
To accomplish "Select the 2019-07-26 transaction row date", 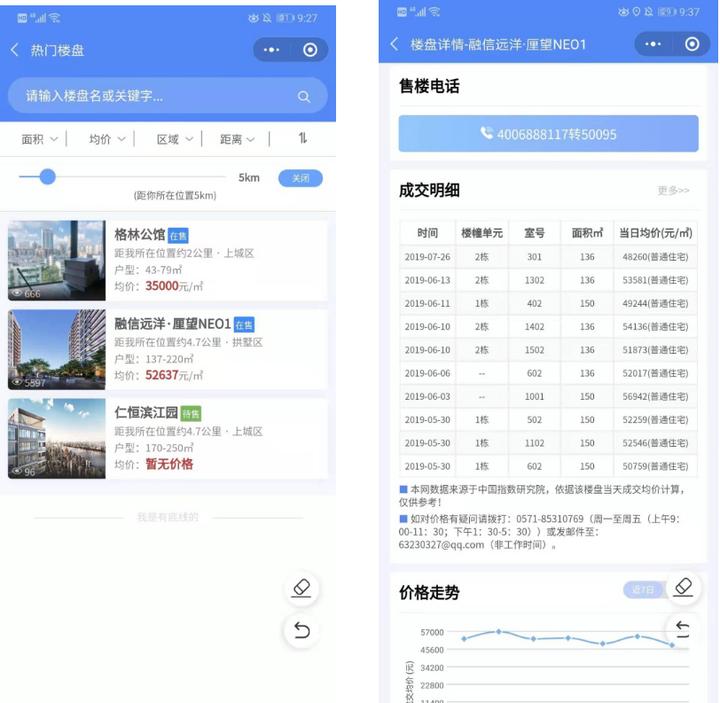I will coord(427,257).
